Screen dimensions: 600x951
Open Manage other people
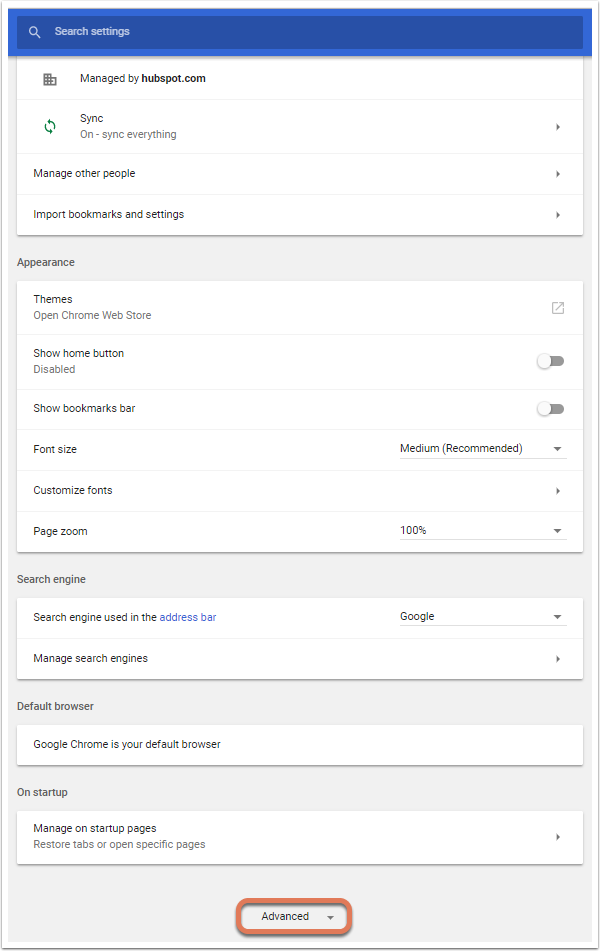pos(300,173)
